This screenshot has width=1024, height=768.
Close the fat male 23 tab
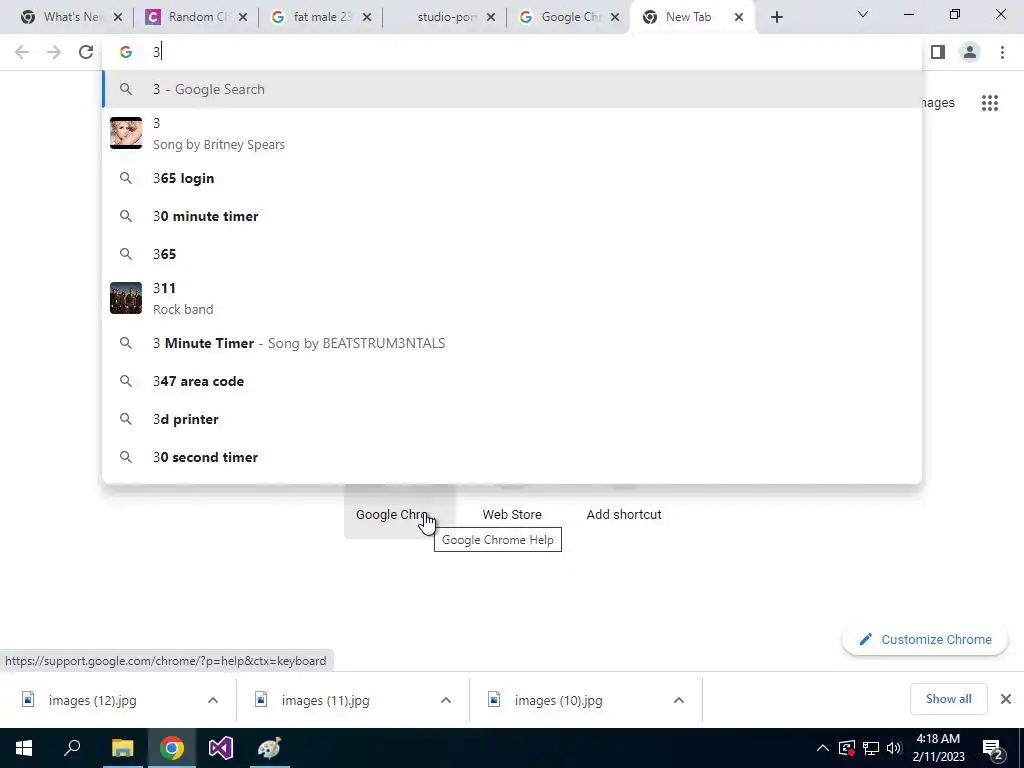(366, 17)
